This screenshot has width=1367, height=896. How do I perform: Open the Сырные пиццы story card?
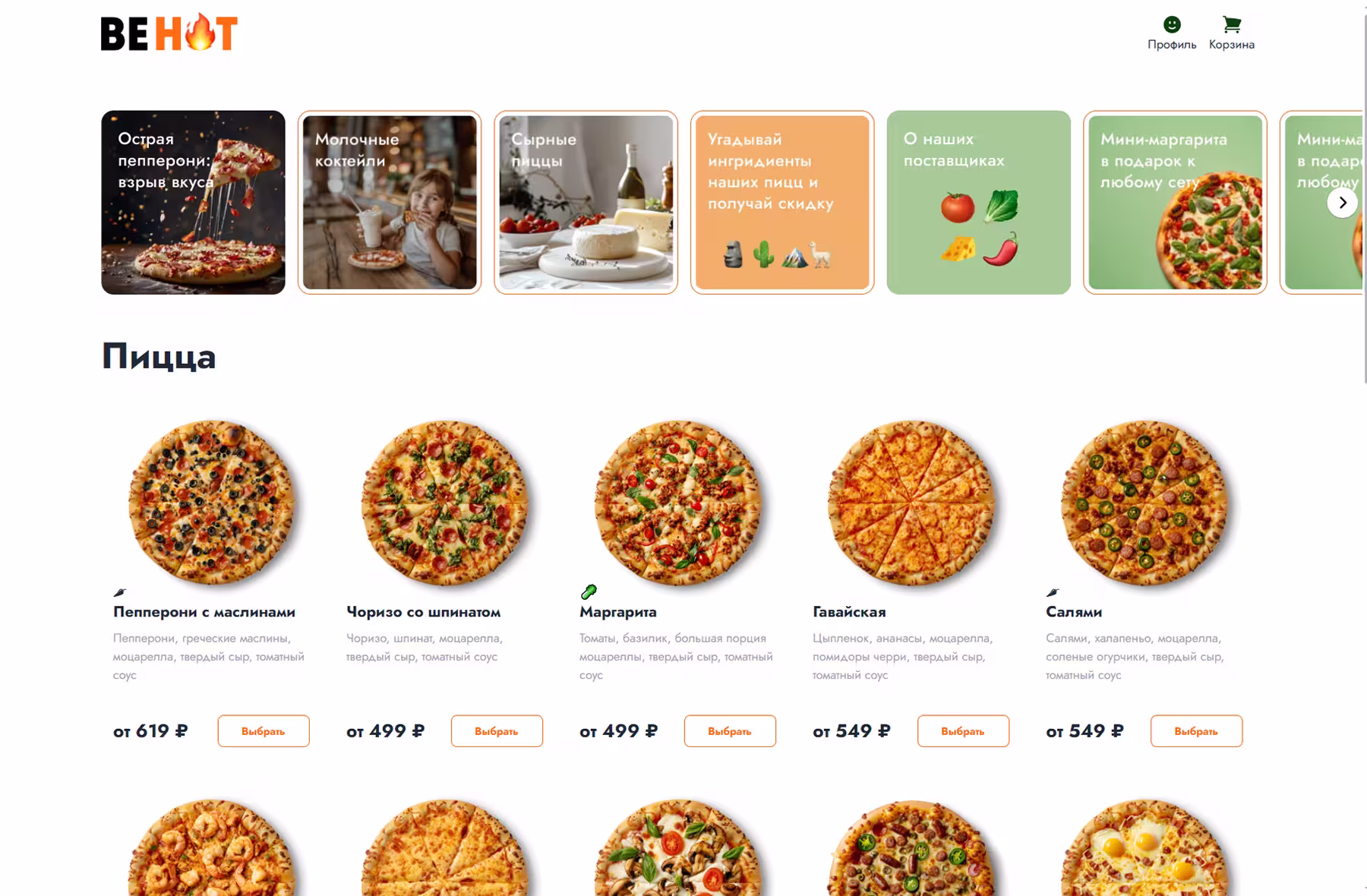point(586,203)
